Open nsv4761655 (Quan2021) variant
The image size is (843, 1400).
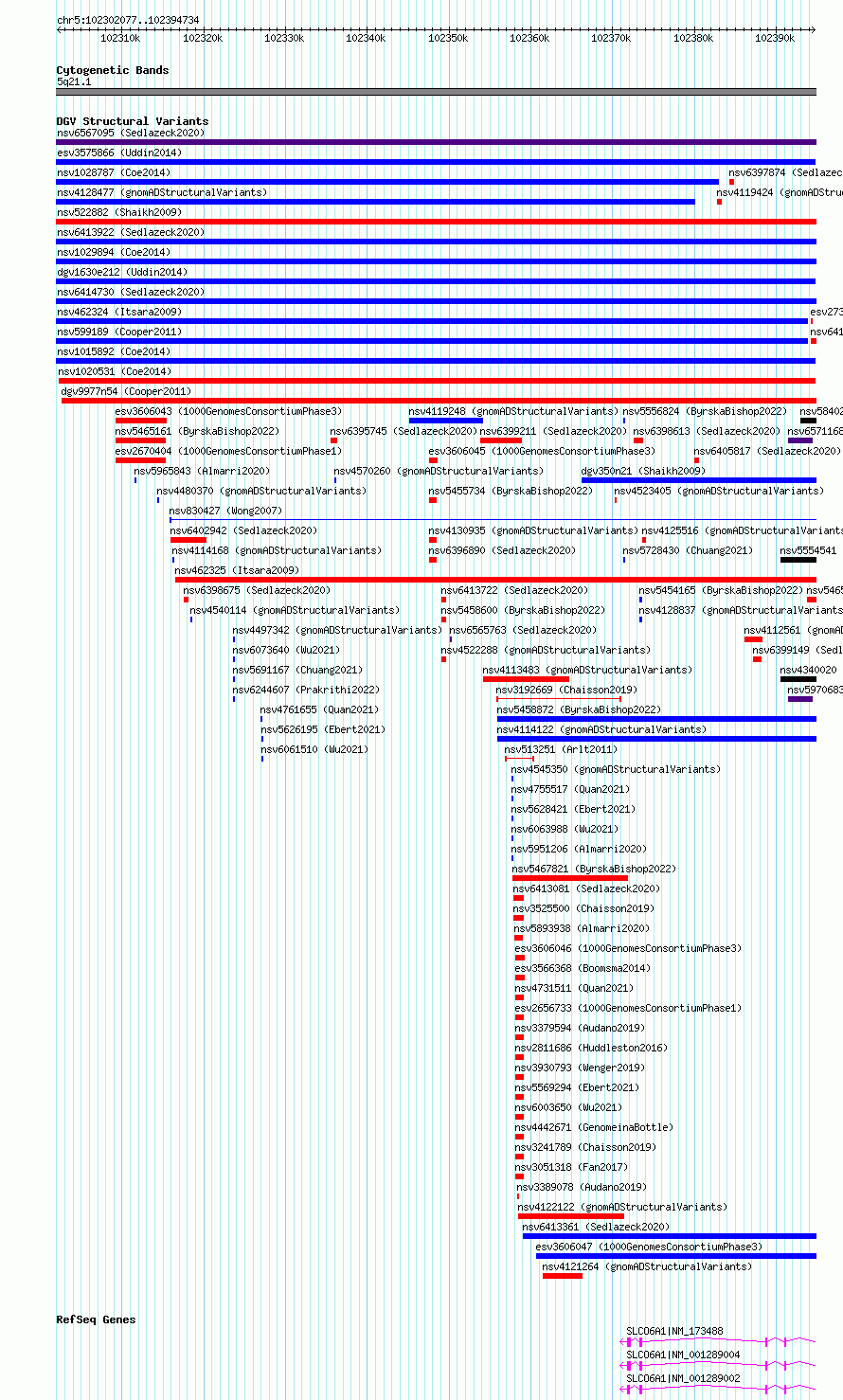[319, 709]
